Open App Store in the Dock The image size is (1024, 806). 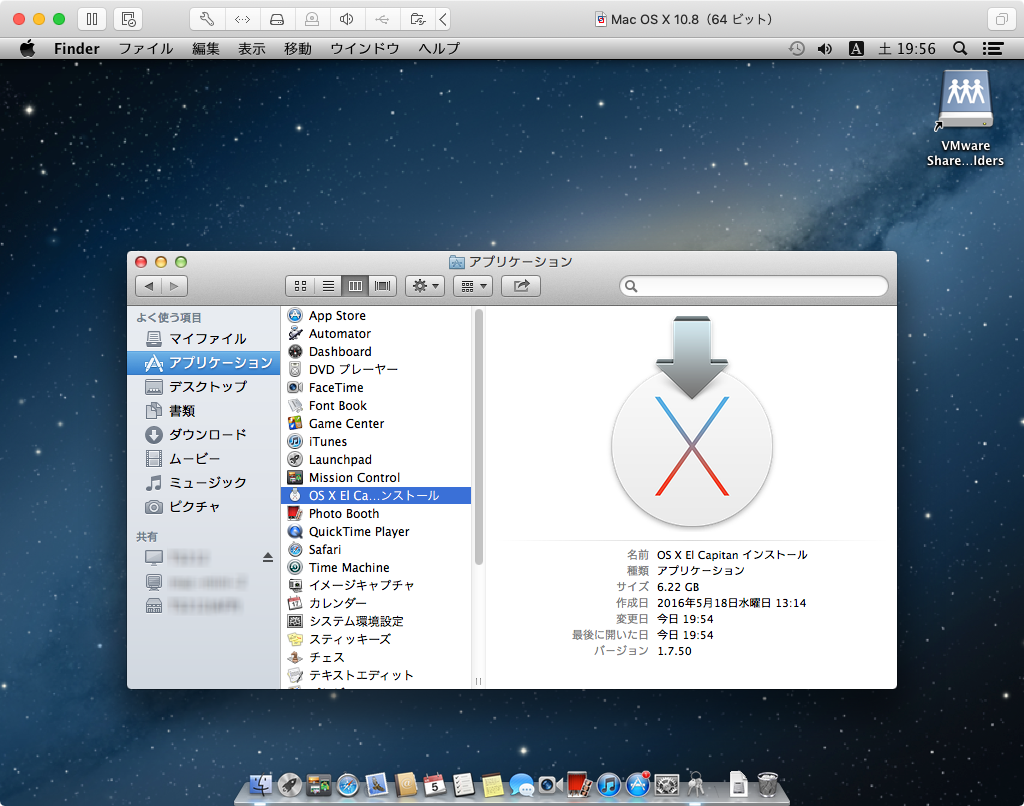[x=638, y=785]
